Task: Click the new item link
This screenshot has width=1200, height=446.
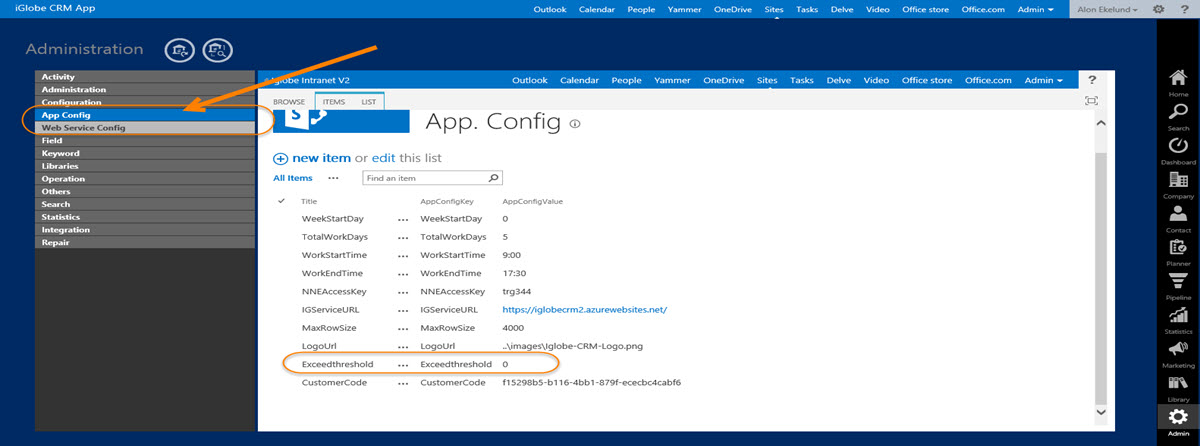Action: coord(321,158)
